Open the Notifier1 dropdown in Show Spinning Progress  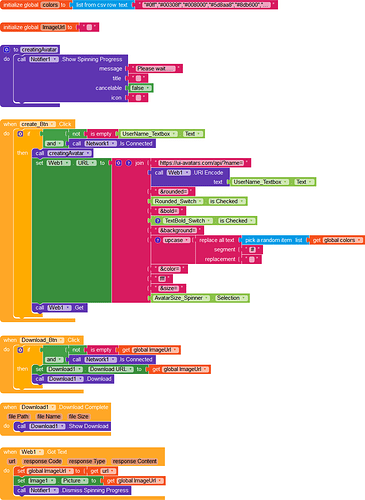44,59
